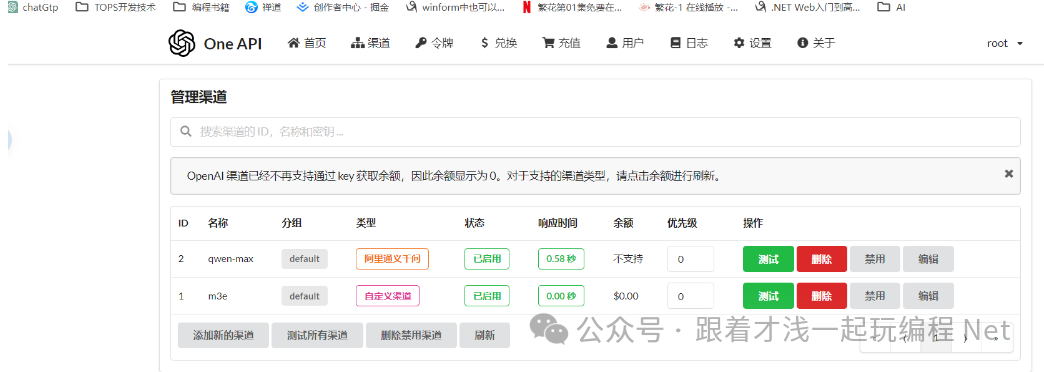Click the magnifier search icon
Viewport: 1044px width, 372px height.
pyautogui.click(x=186, y=132)
